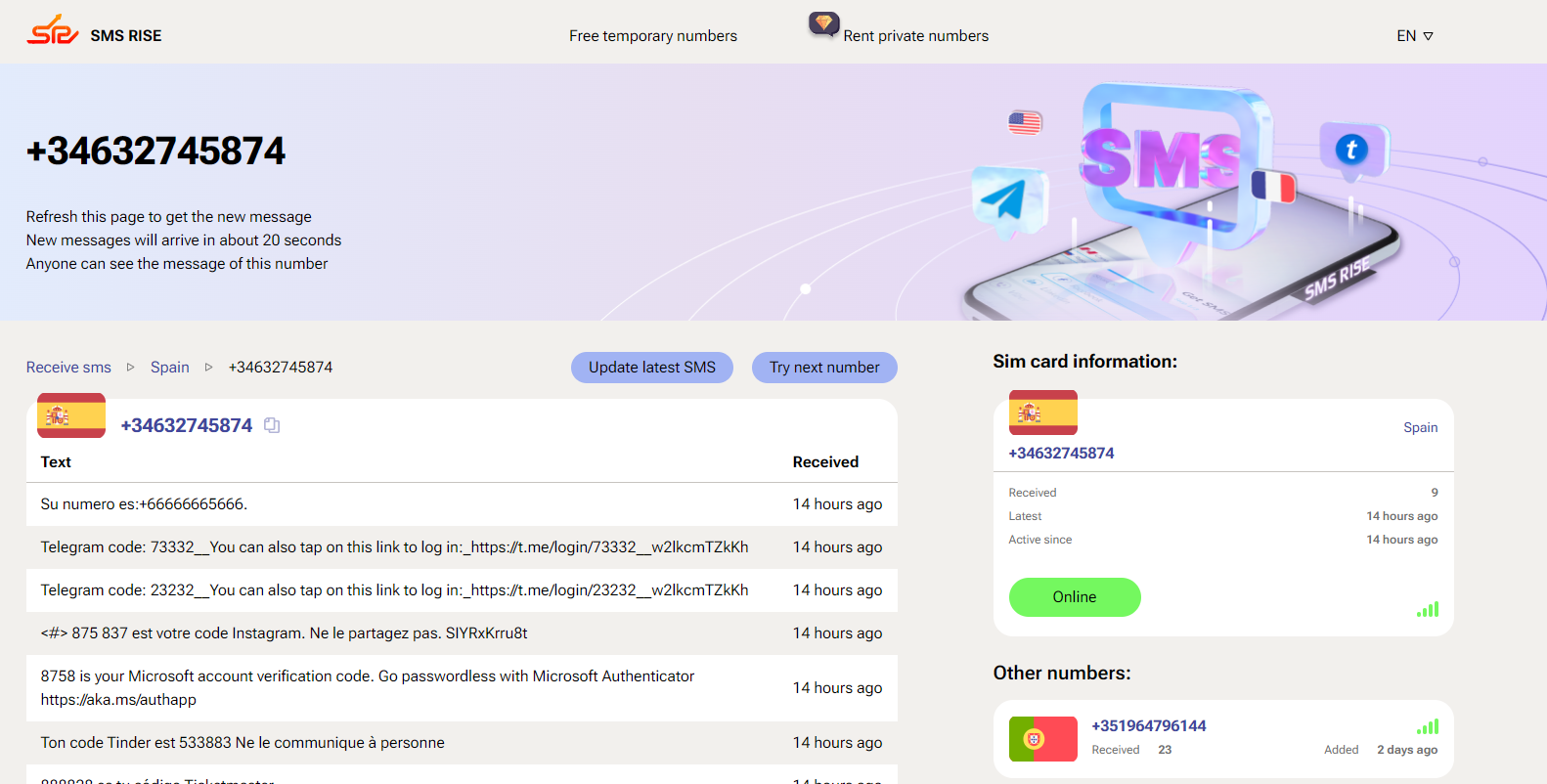The height and width of the screenshot is (784, 1547).
Task: Click the 'Other numbers:' heading
Action: (1062, 674)
